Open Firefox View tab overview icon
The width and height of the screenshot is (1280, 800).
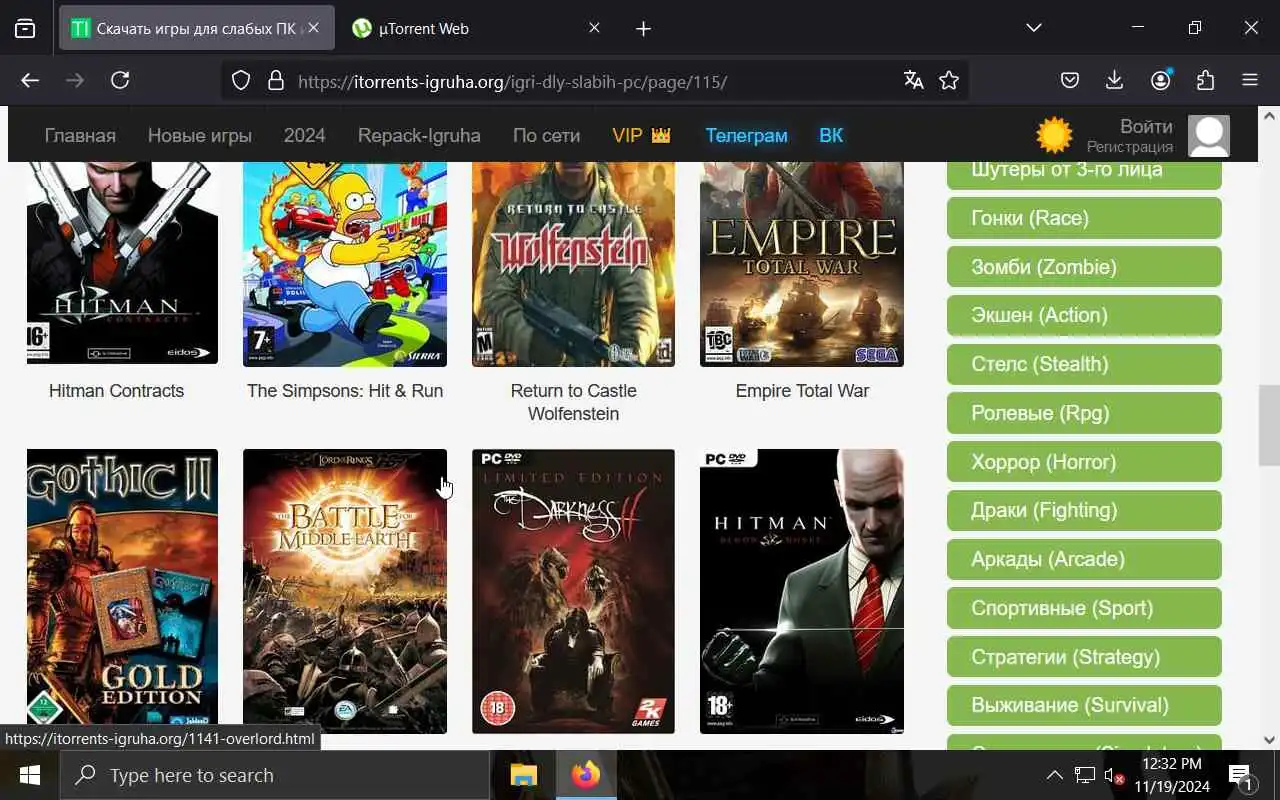pyautogui.click(x=25, y=29)
